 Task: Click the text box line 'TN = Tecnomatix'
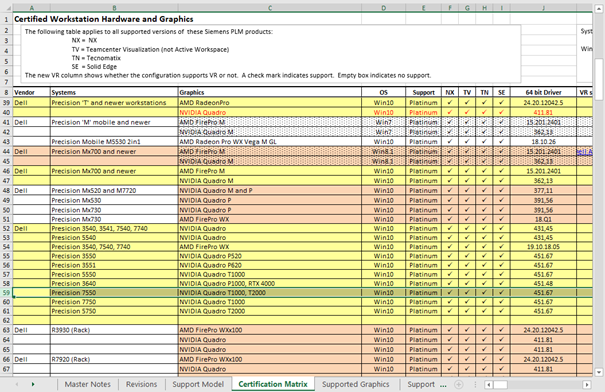[x=96, y=58]
